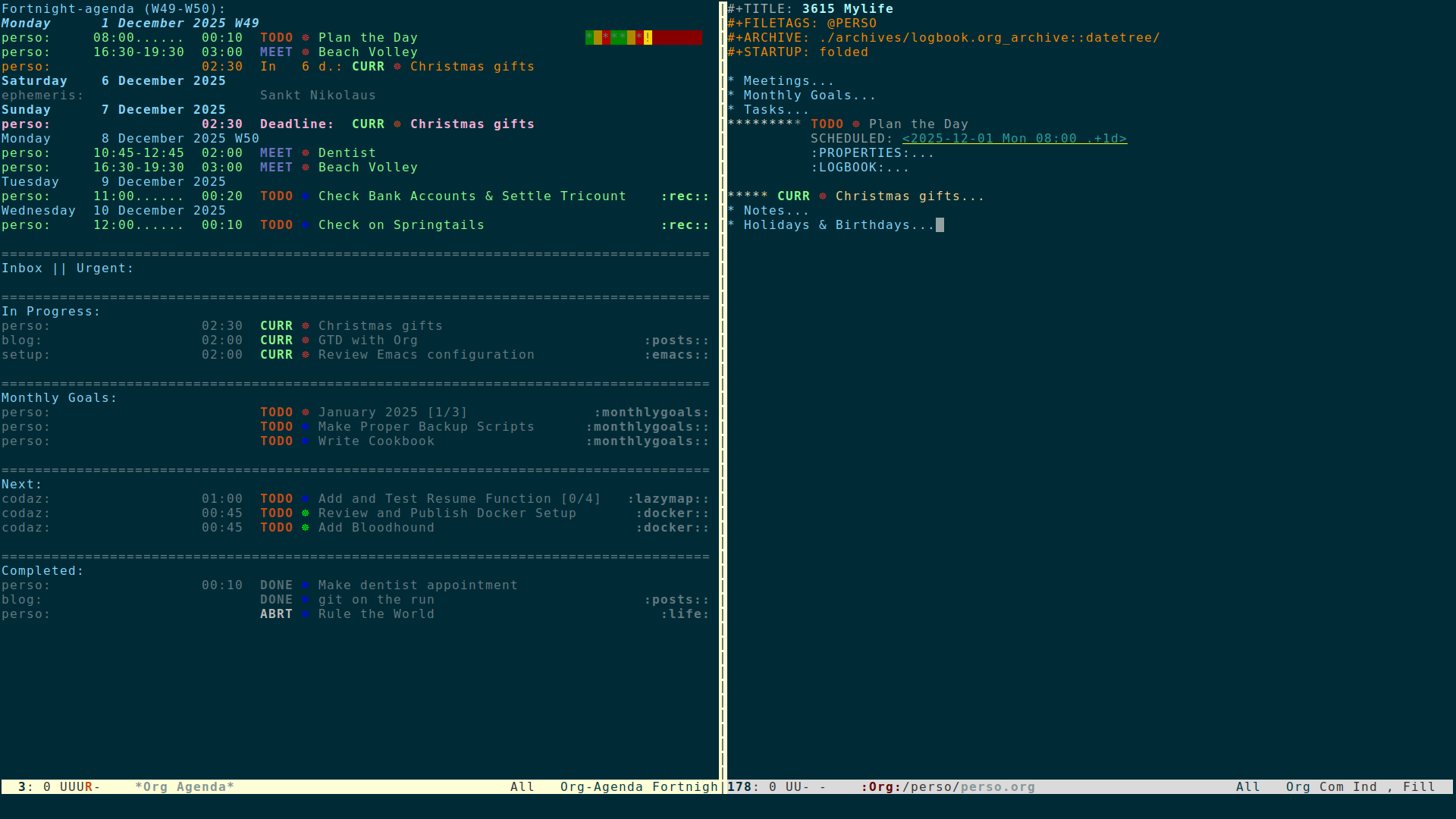Toggle the CURR keyword of Review Emacs configuration
1456x819 pixels.
(276, 355)
